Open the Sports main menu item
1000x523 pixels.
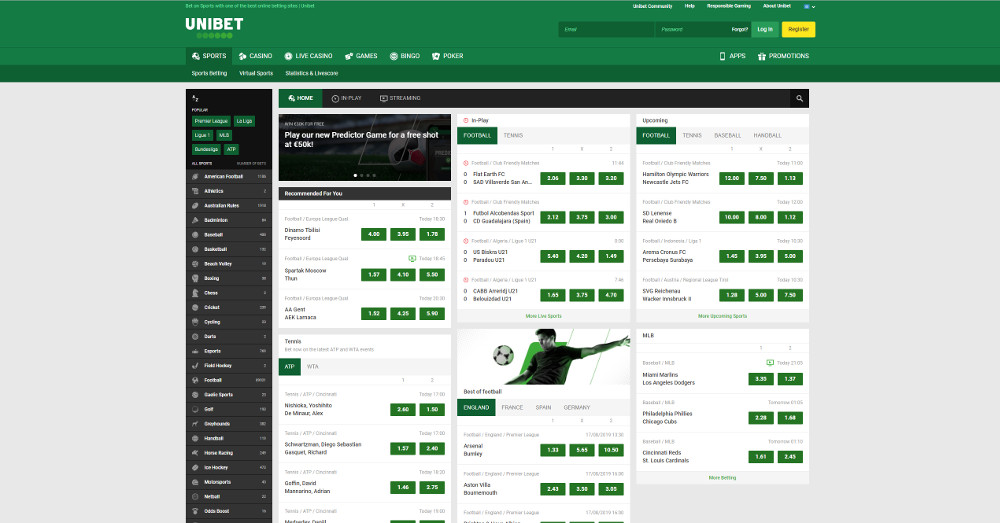point(209,56)
